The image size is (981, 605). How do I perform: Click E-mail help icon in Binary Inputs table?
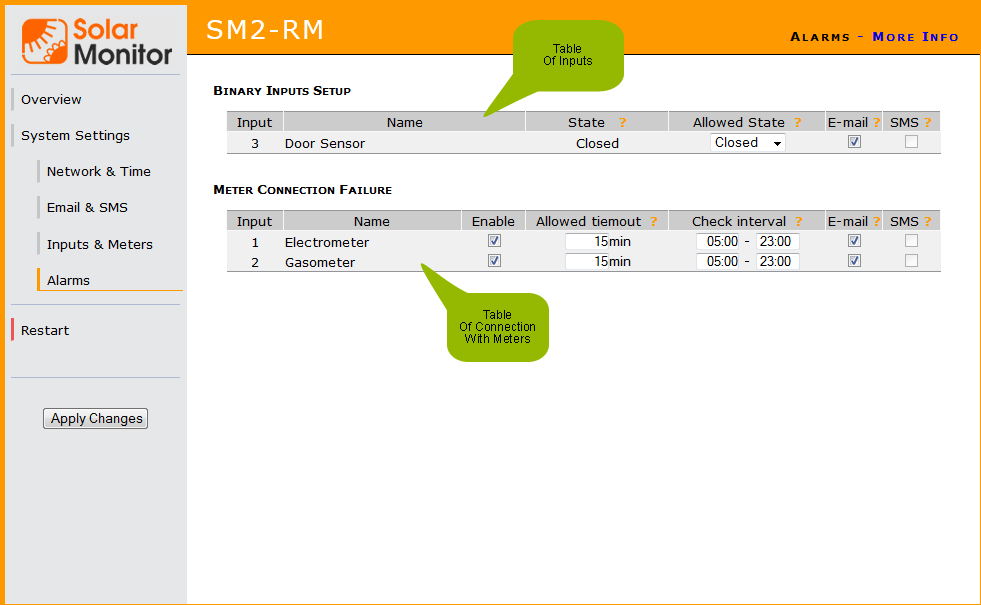click(x=876, y=122)
